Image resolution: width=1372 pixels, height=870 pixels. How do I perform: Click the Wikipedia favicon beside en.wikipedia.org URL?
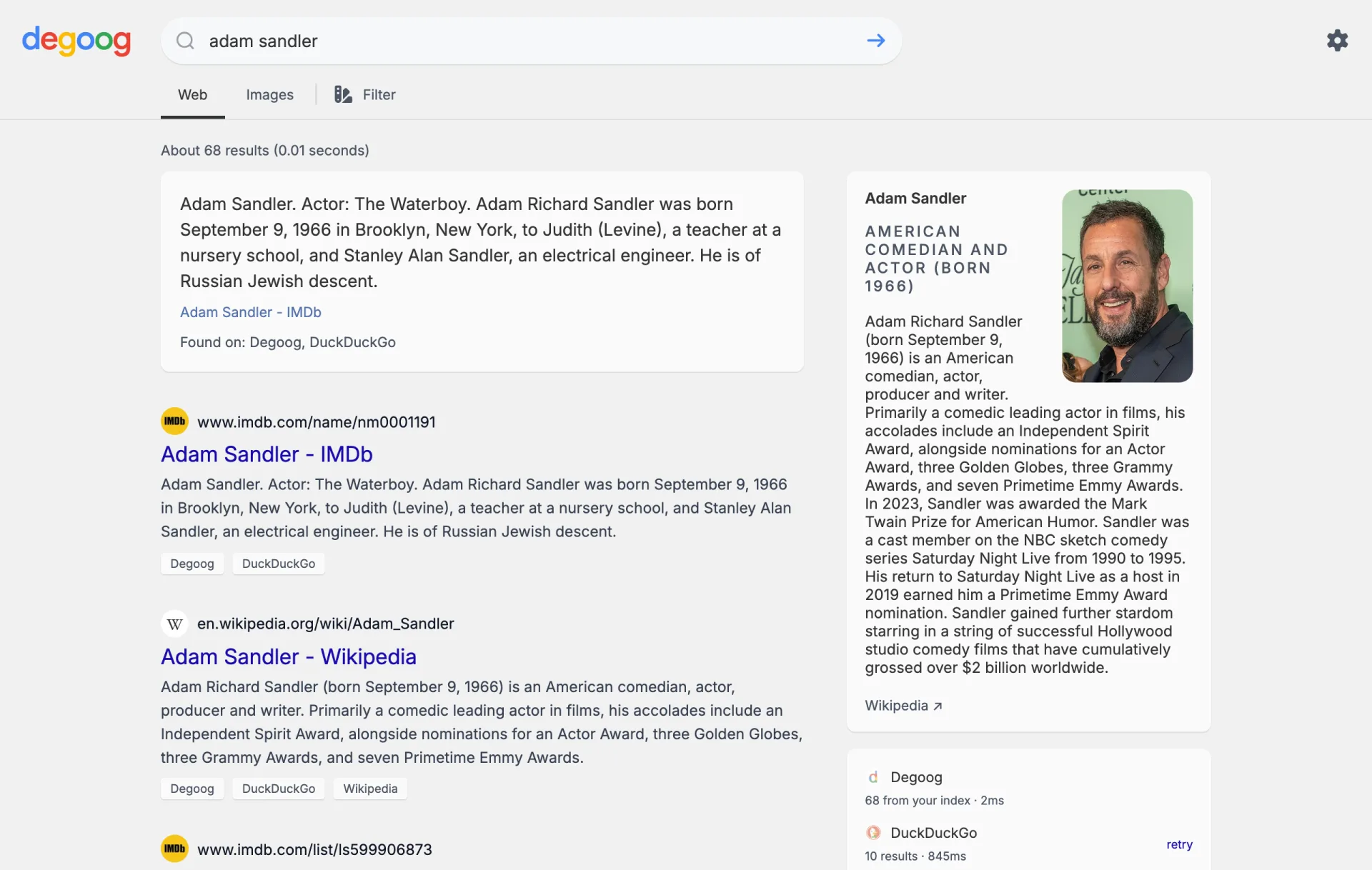[x=174, y=624]
